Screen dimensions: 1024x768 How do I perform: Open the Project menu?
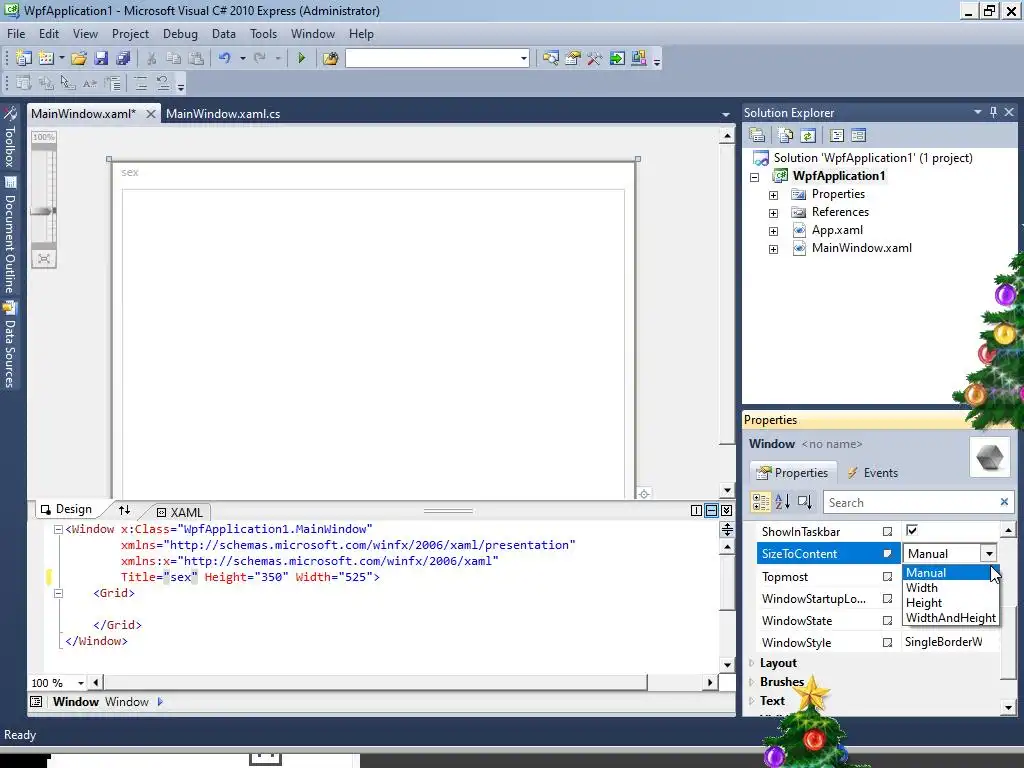tap(130, 34)
